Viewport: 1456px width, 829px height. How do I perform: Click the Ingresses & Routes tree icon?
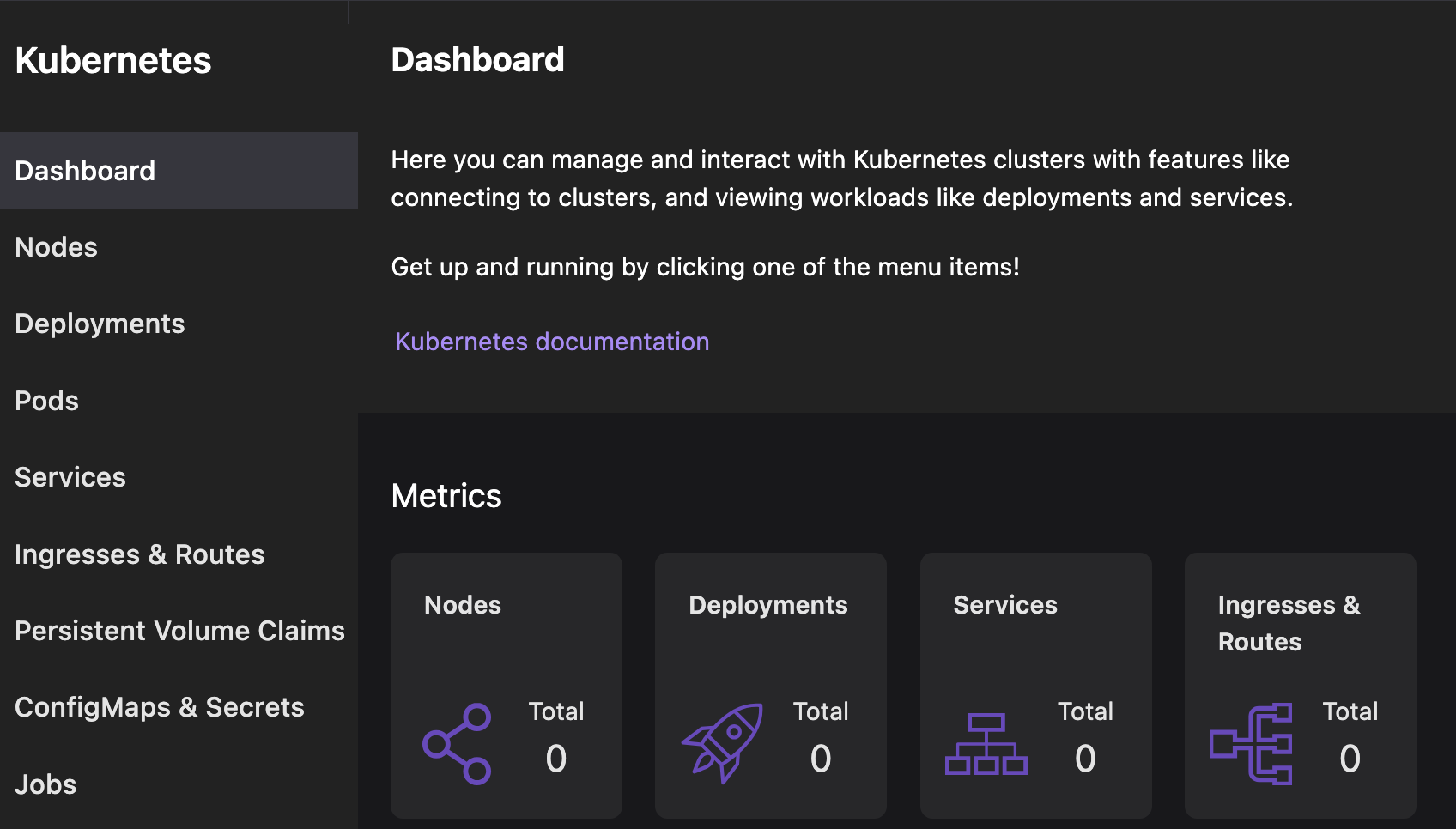(x=1251, y=744)
